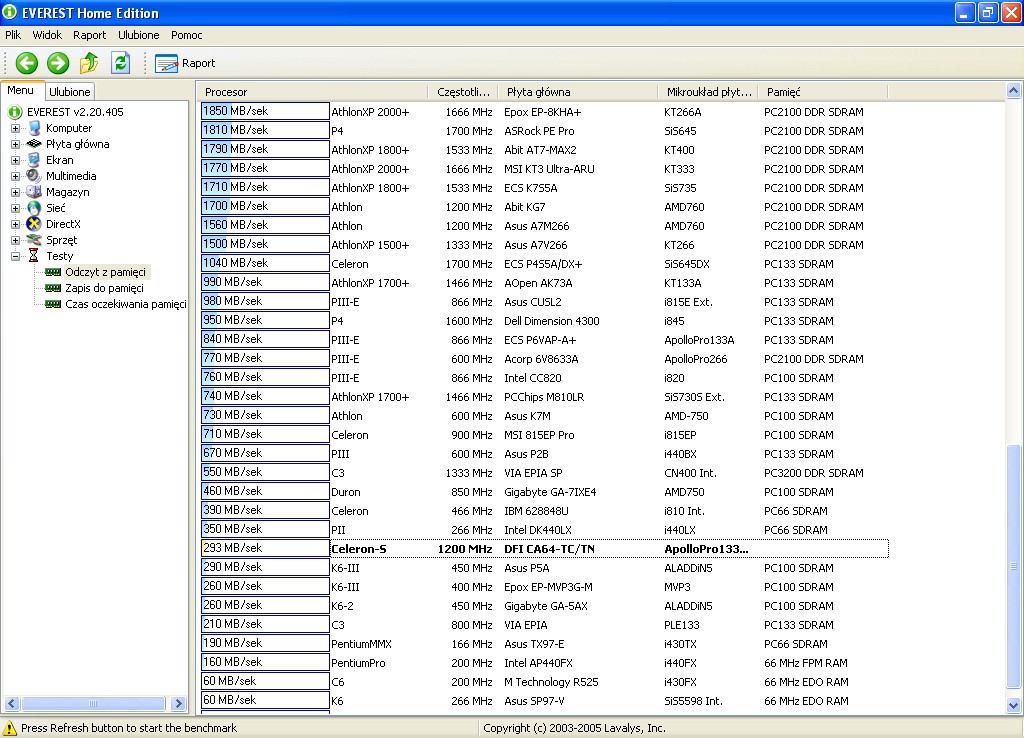1024x738 pixels.
Task: Click the Magazyn storage icon
Action: [x=34, y=192]
